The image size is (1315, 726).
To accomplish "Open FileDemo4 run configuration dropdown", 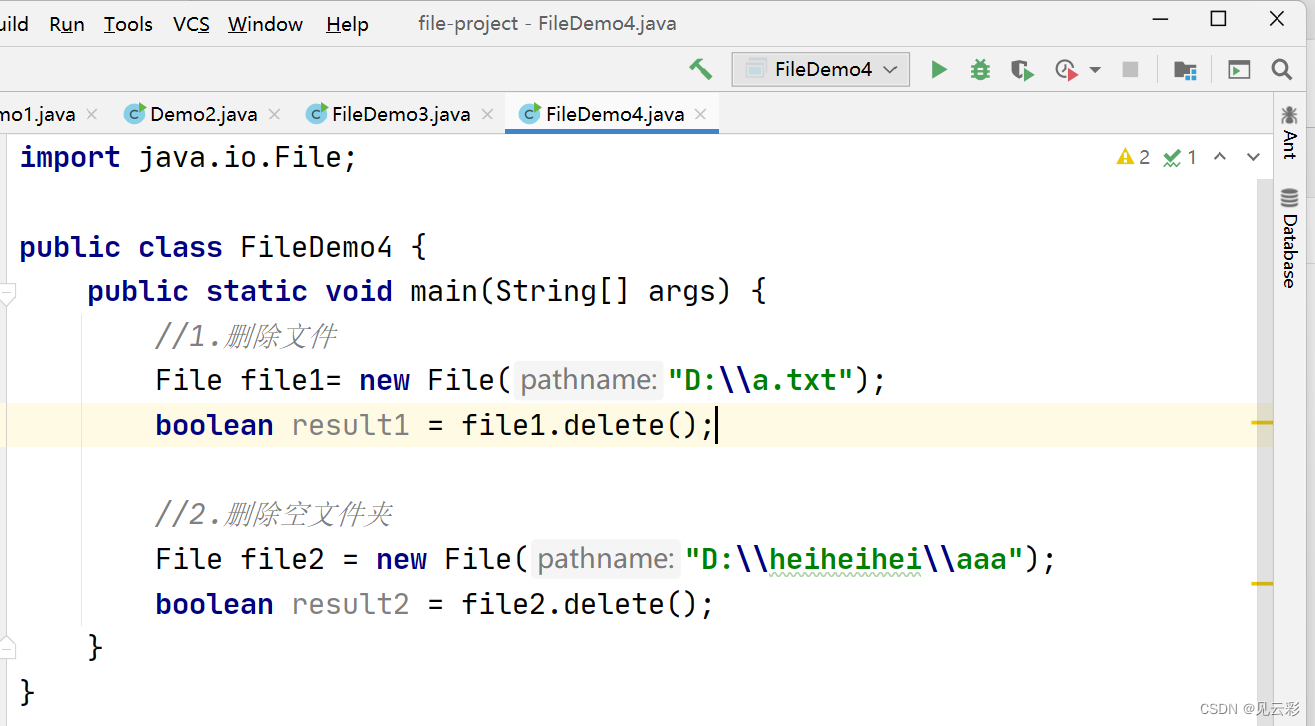I will tap(821, 69).
